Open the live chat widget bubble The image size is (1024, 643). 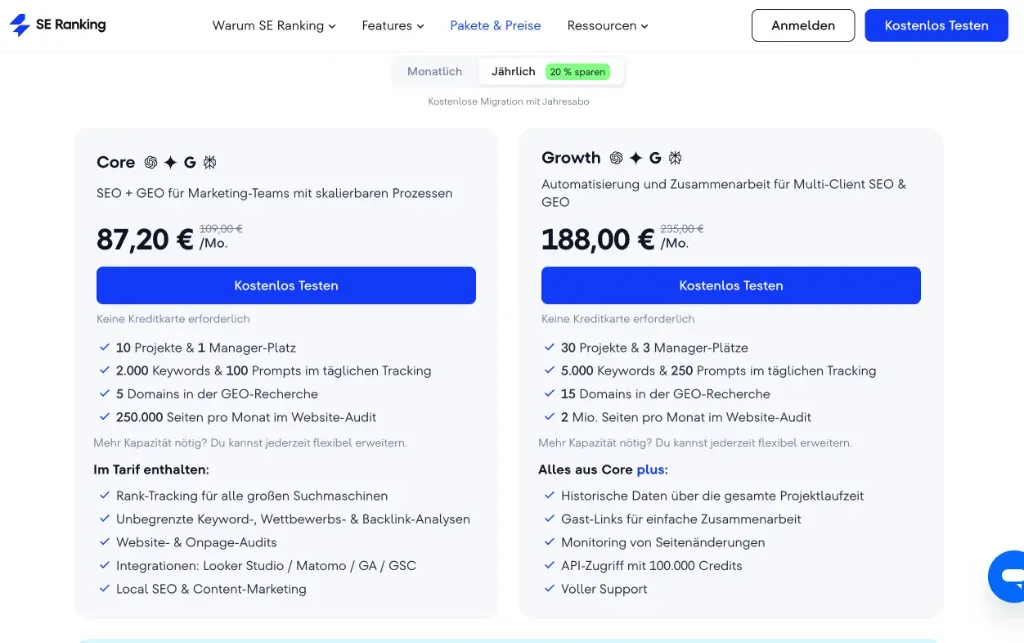(1008, 575)
